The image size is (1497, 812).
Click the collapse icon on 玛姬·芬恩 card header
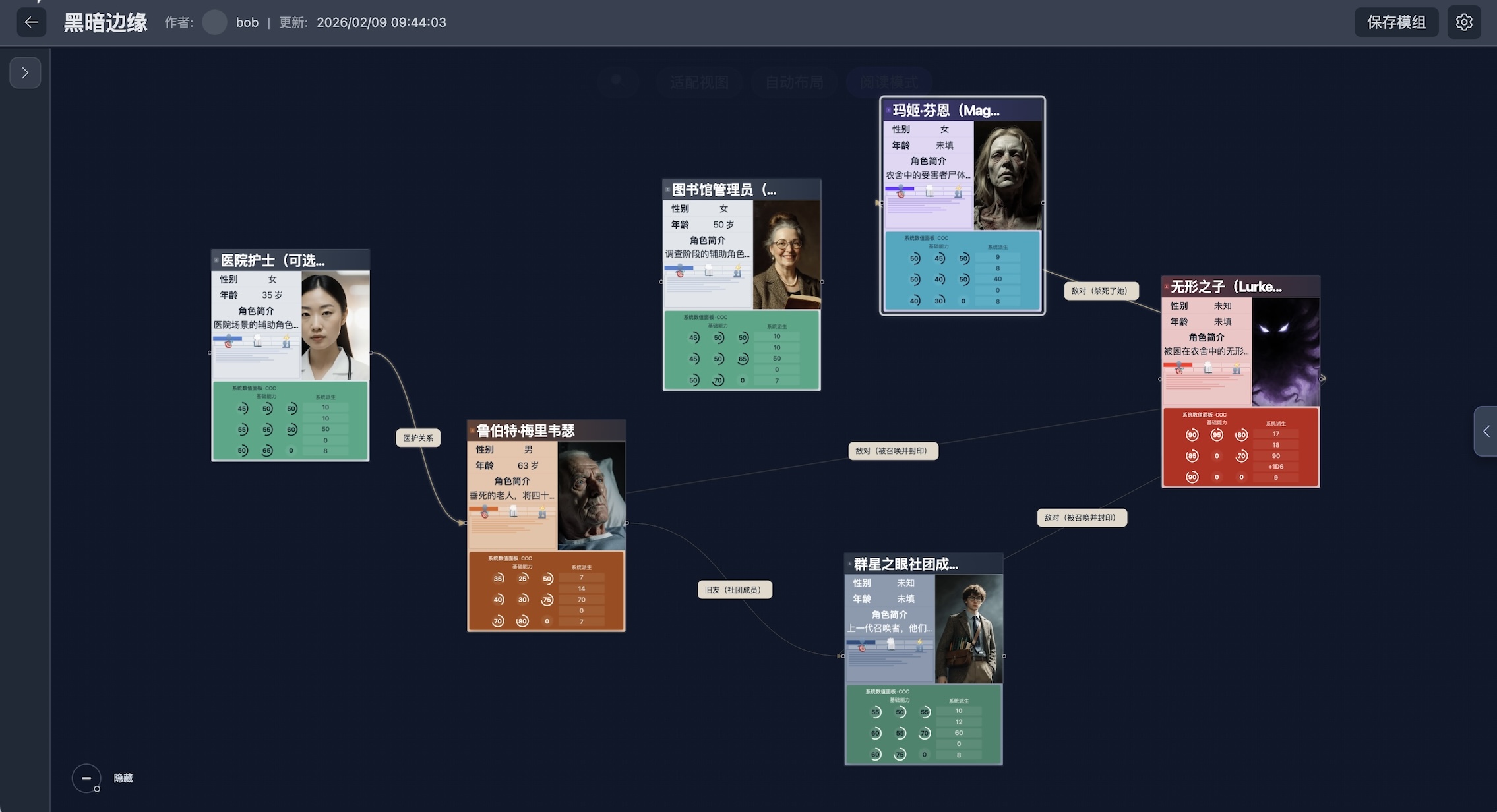[x=888, y=111]
